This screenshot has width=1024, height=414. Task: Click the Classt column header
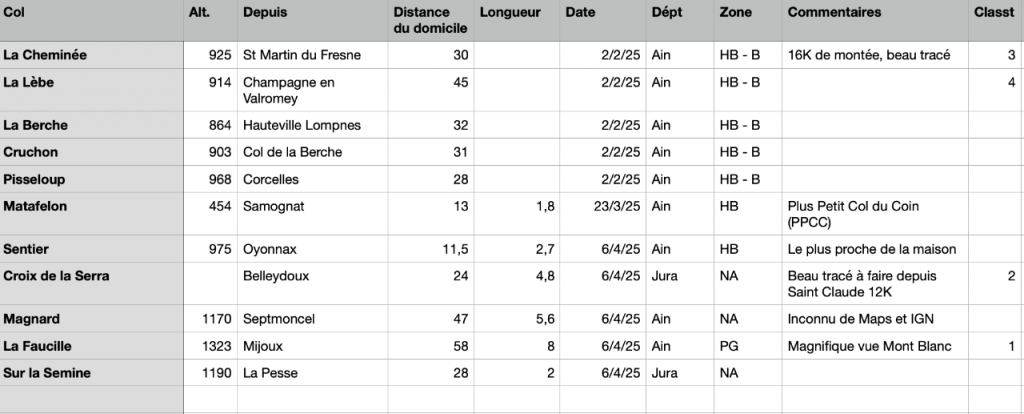pos(996,20)
